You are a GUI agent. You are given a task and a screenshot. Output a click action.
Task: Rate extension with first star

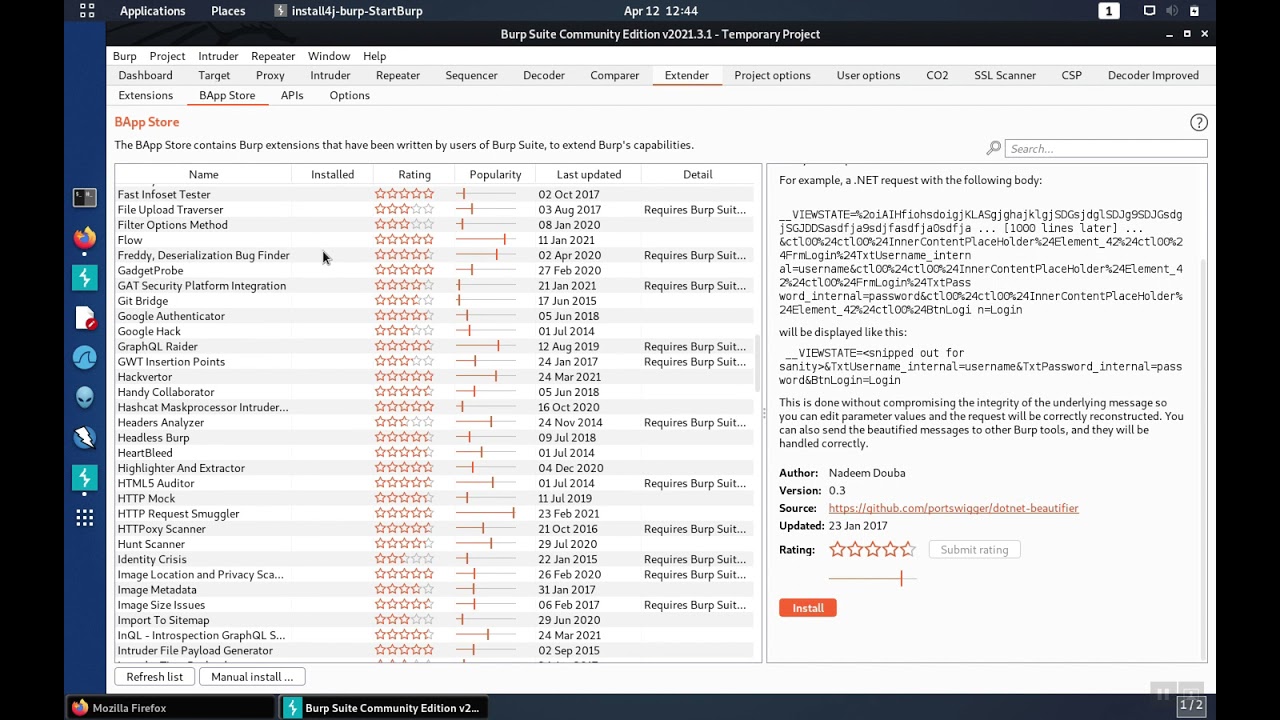coord(838,549)
